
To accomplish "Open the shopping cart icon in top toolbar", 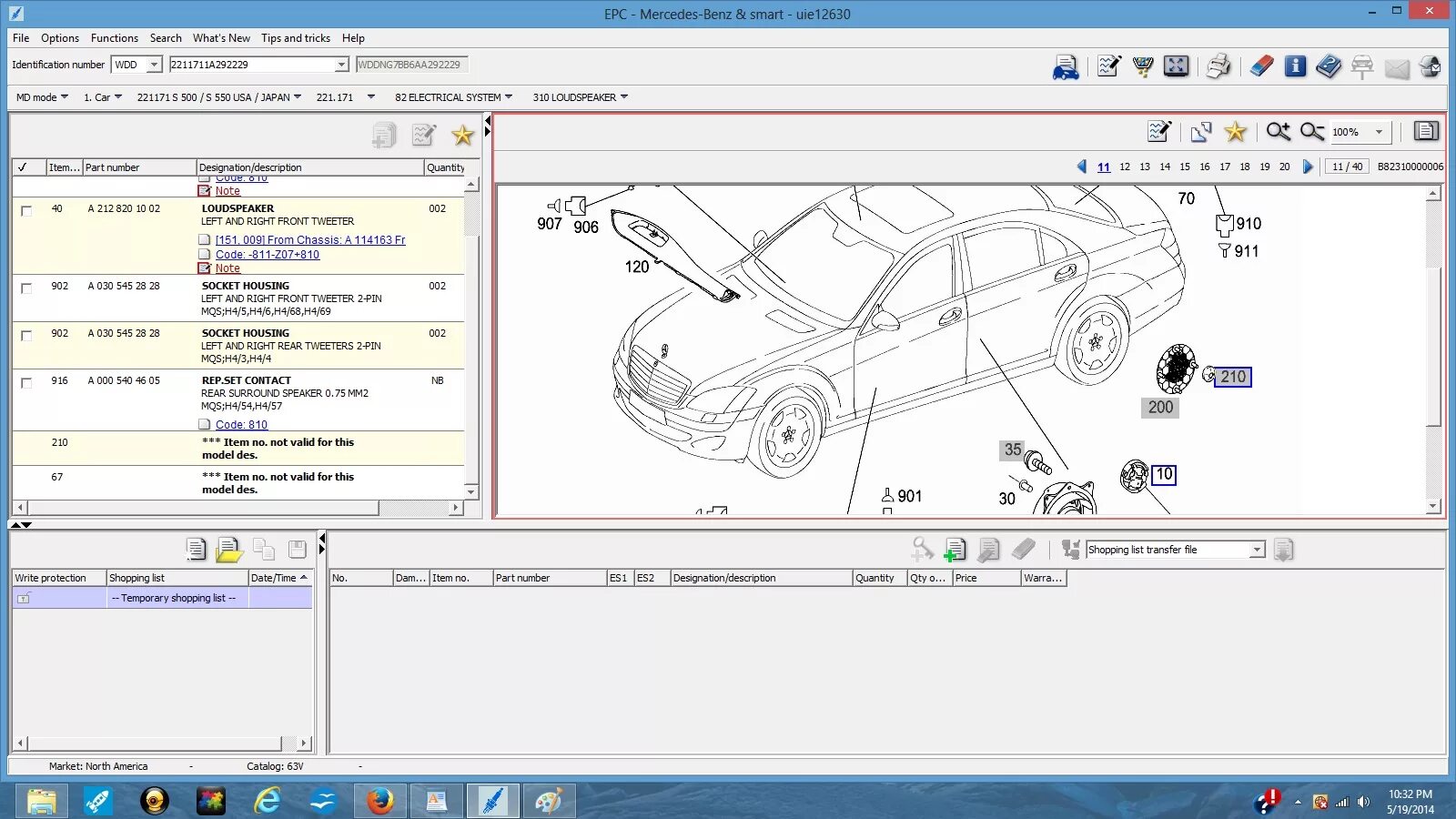I will tap(1143, 66).
